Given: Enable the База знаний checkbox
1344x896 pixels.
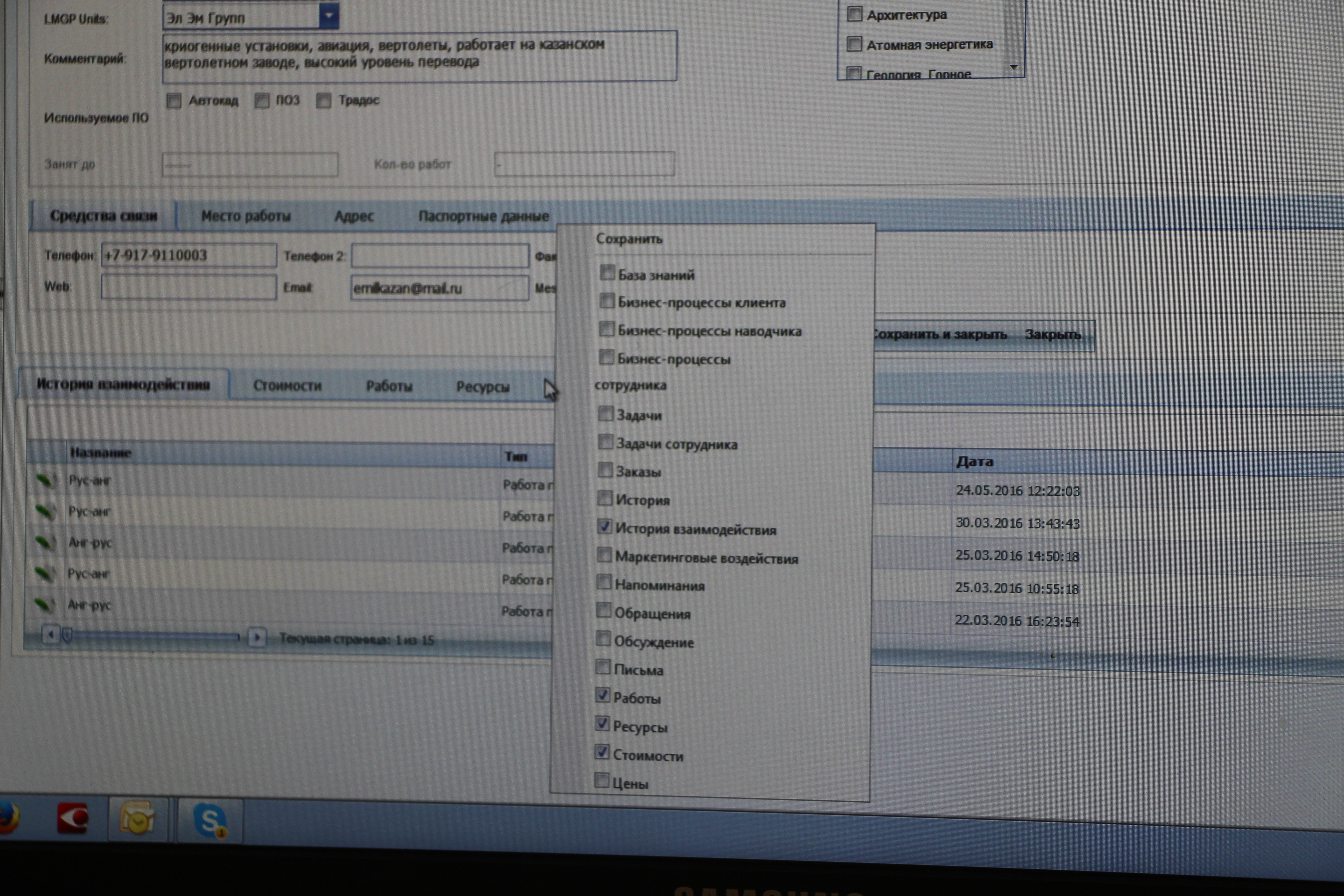Looking at the screenshot, I should [x=607, y=272].
